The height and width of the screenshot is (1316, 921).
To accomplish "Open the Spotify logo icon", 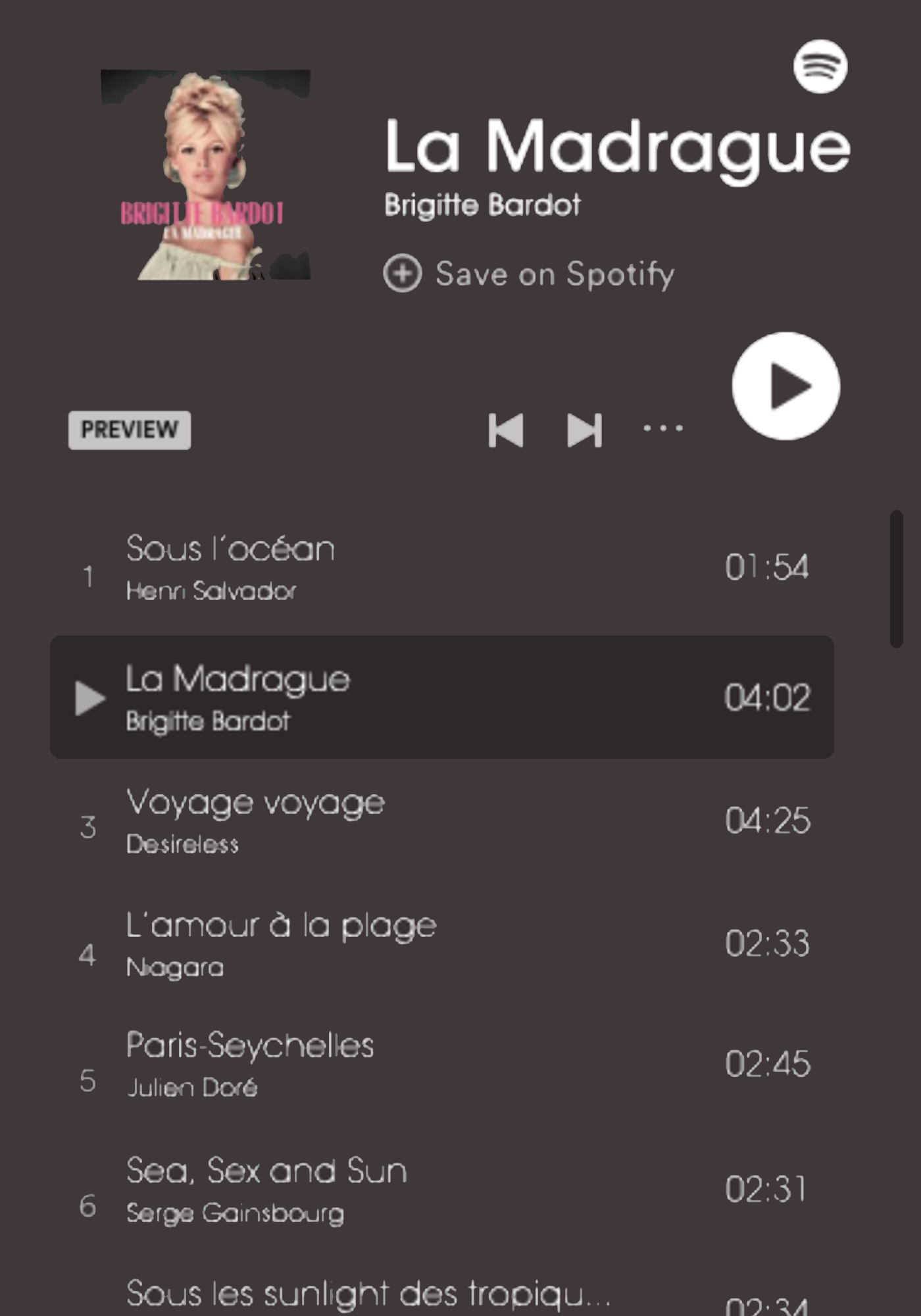I will (x=820, y=66).
